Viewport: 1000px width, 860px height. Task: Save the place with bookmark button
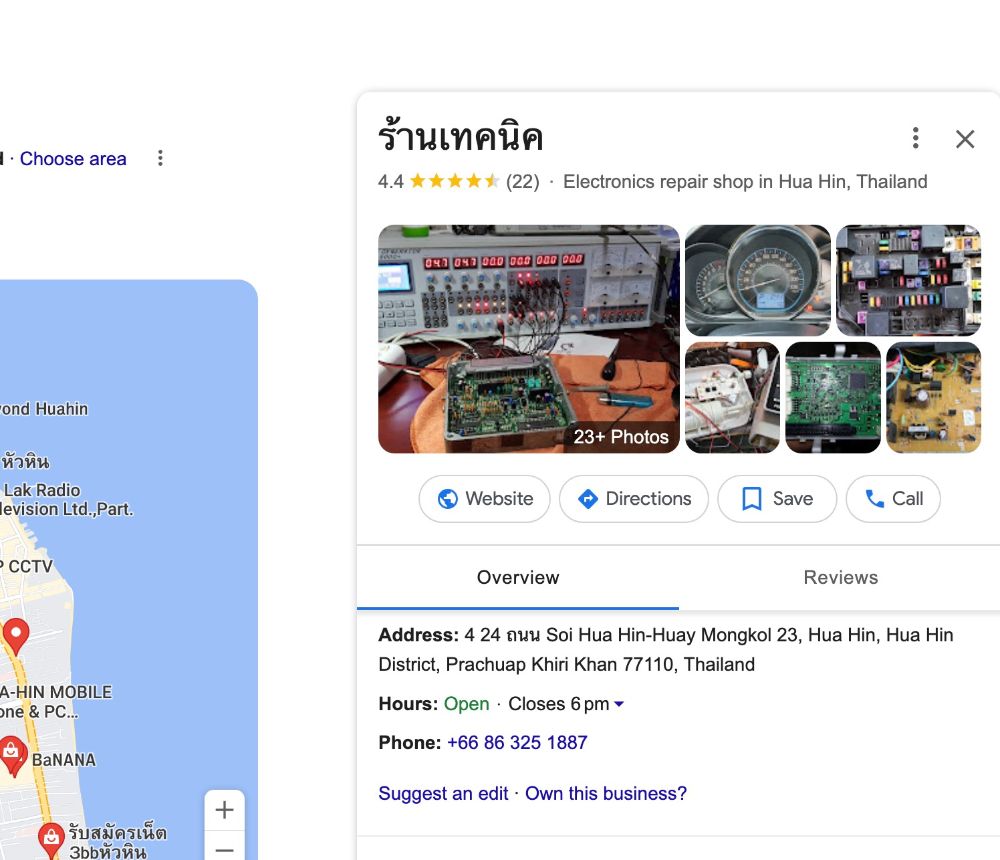[x=777, y=498]
